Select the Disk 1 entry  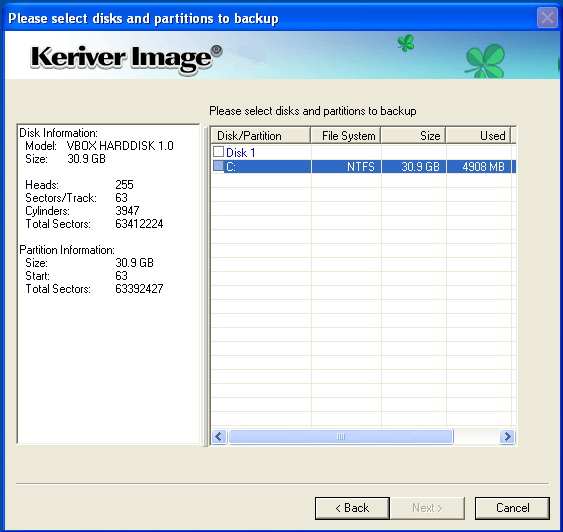[240, 153]
